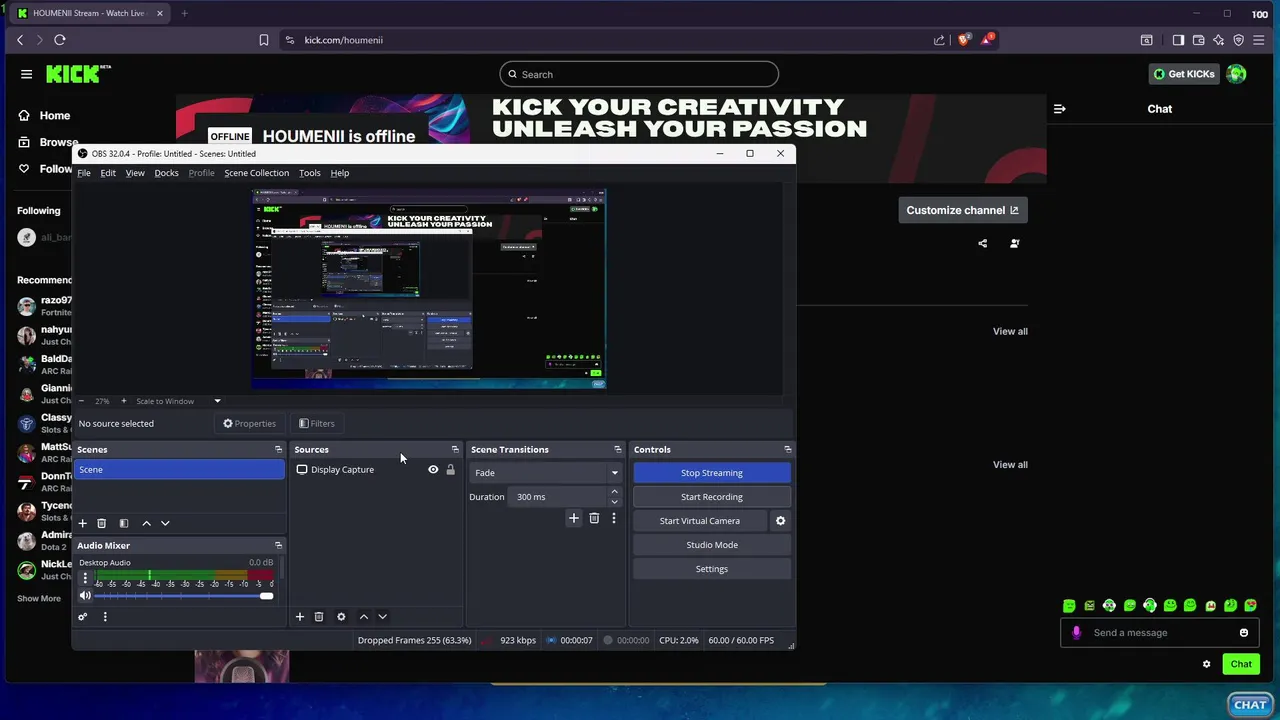Open OBS Tools menu
Image resolution: width=1280 pixels, height=720 pixels.
pos(310,173)
